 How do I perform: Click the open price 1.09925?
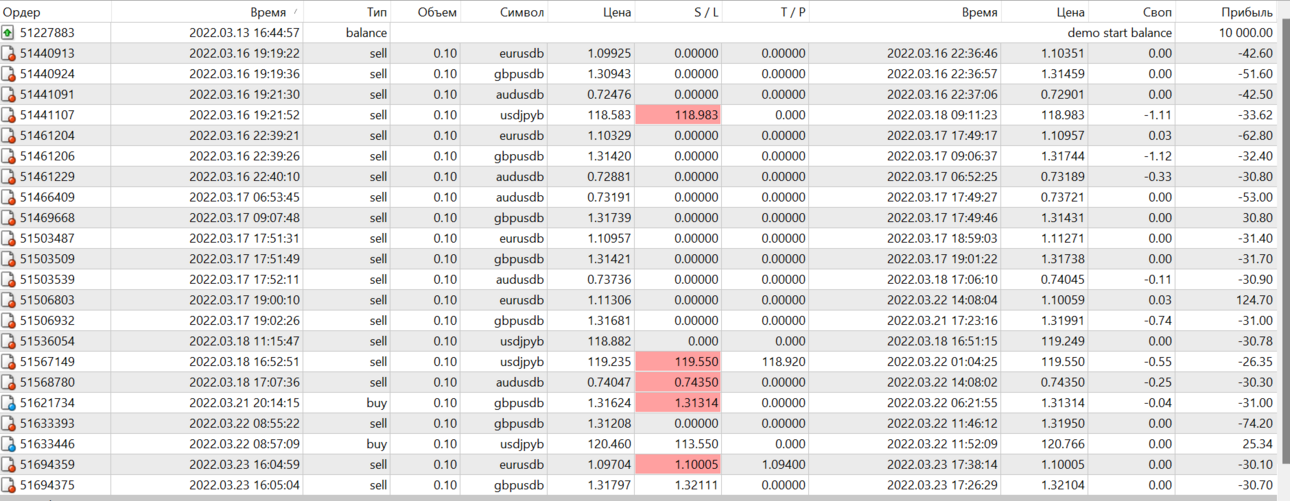click(608, 54)
